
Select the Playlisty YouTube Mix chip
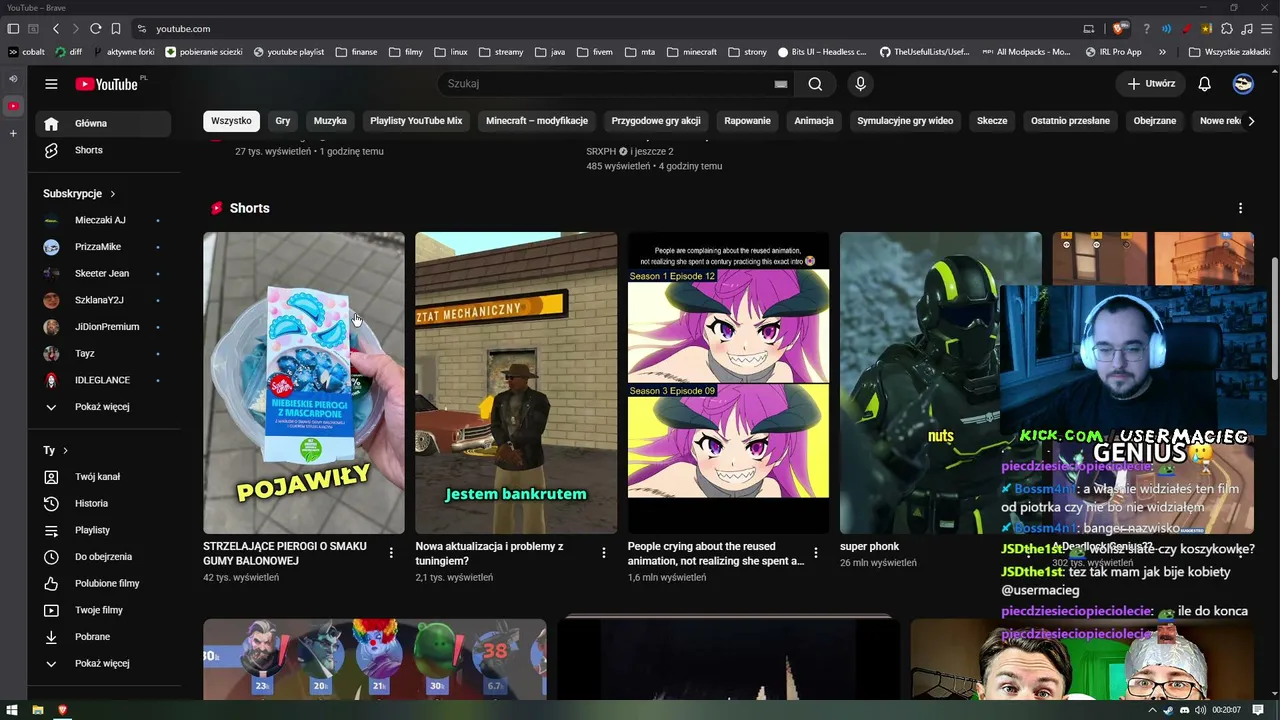[416, 121]
